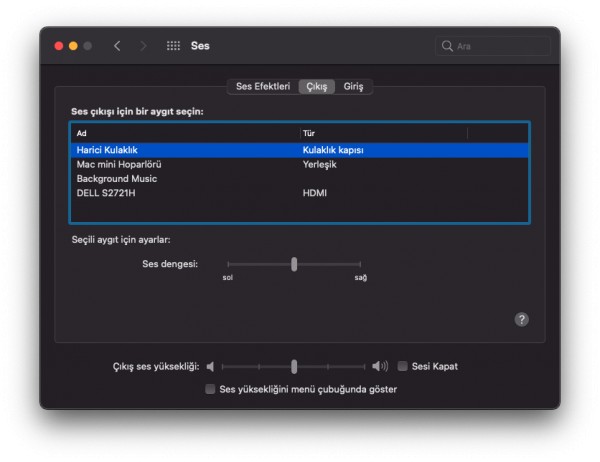
Task: Click the HDMI type cell
Action: (315, 193)
